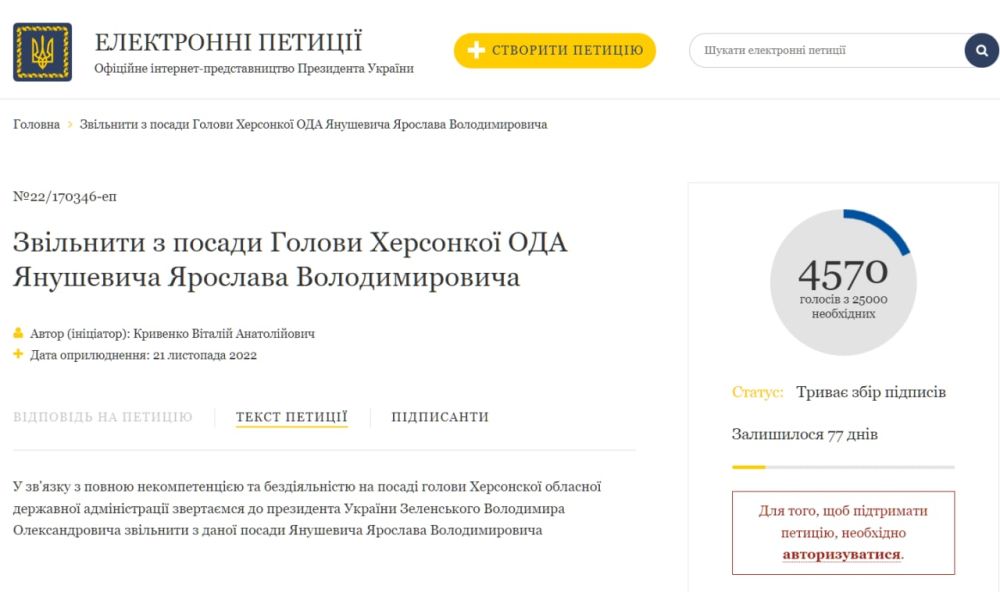The height and width of the screenshot is (592, 1000).
Task: Click the remaining days progress bar
Action: click(x=842, y=467)
